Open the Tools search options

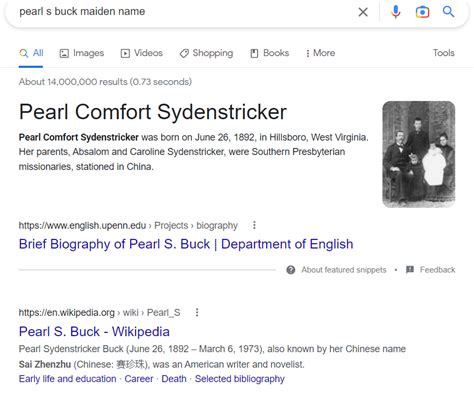(443, 53)
